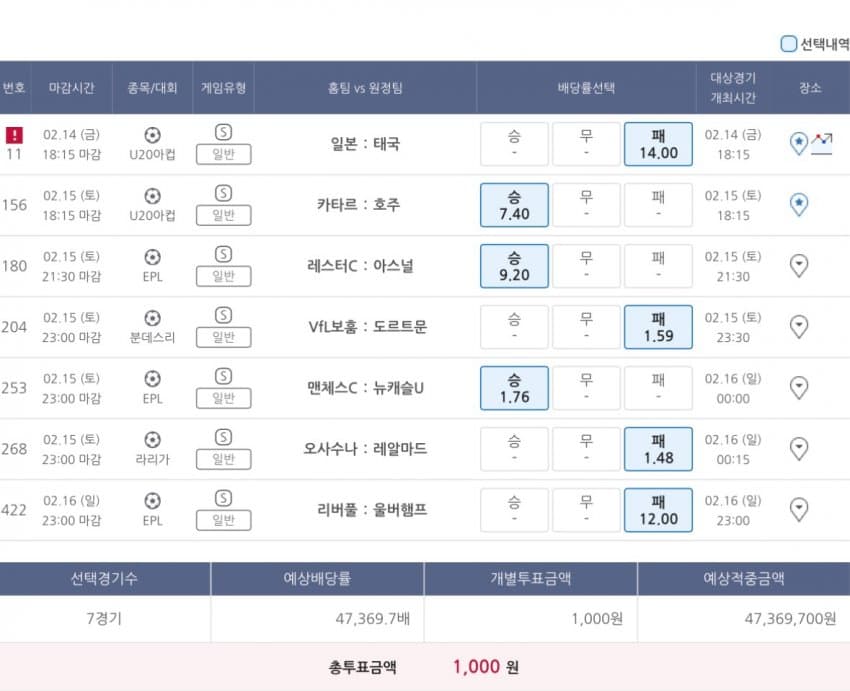Toggle 승 9.20 for 레스터C vs 아스널
850x691 pixels.
point(514,266)
